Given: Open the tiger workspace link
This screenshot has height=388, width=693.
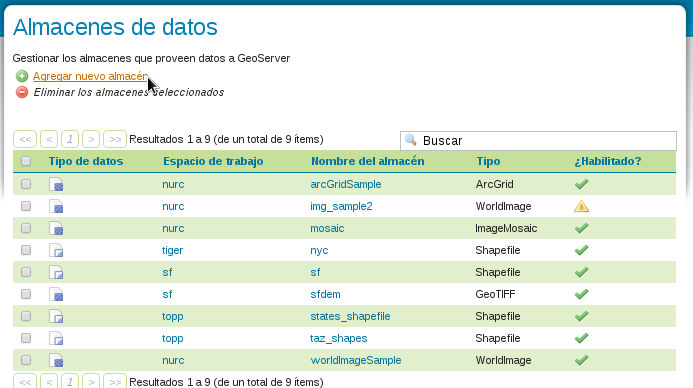Looking at the screenshot, I should (x=172, y=251).
